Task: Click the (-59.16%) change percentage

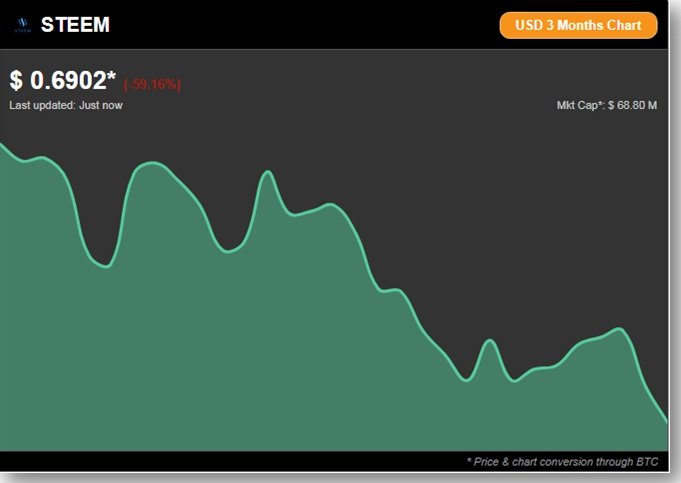Action: 152,84
